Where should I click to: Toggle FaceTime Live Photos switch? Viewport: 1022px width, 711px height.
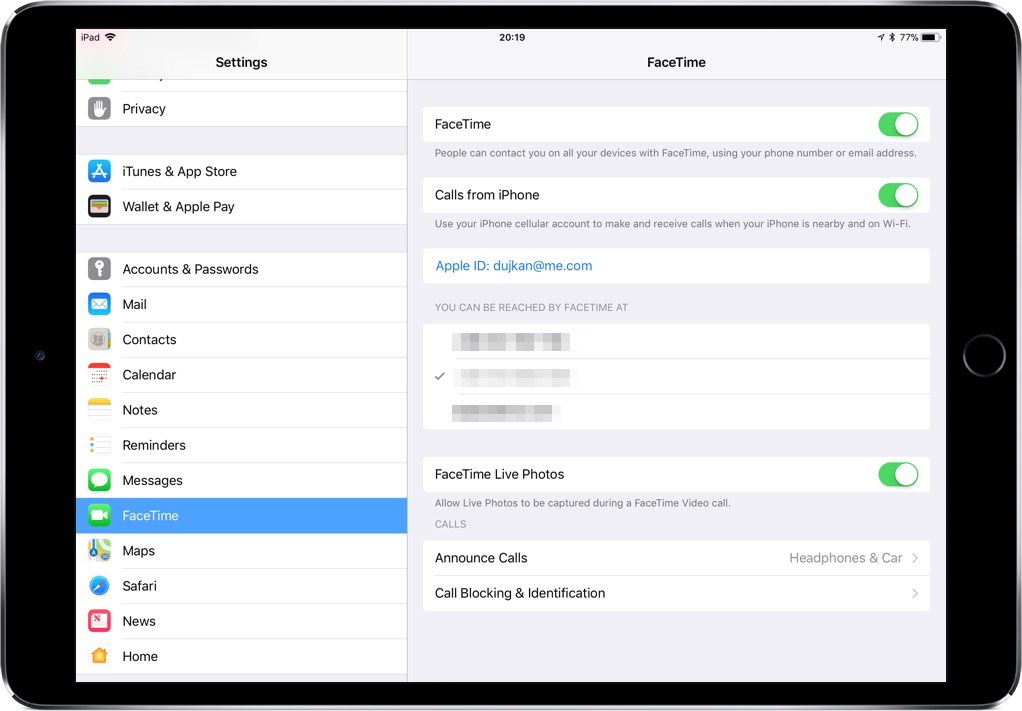[x=898, y=474]
